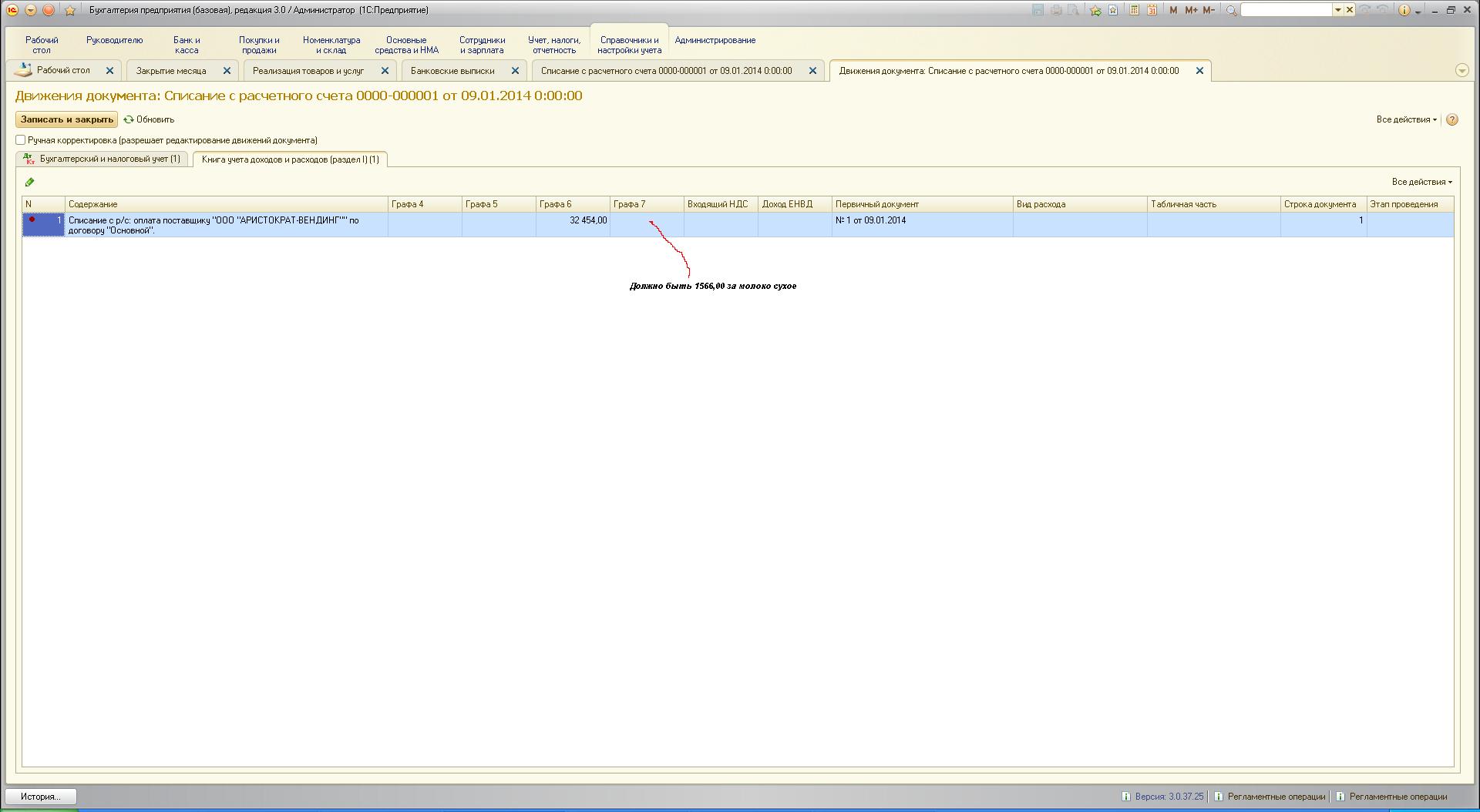
Task: Open the calculator from the top toolbar
Action: click(1134, 10)
